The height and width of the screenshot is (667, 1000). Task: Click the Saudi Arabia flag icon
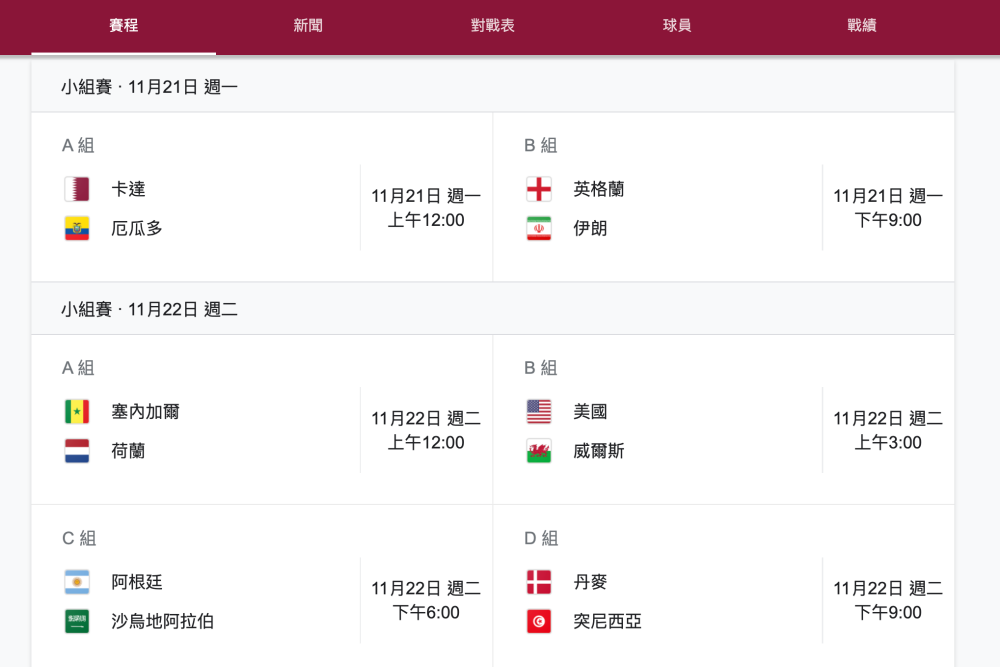(x=77, y=621)
